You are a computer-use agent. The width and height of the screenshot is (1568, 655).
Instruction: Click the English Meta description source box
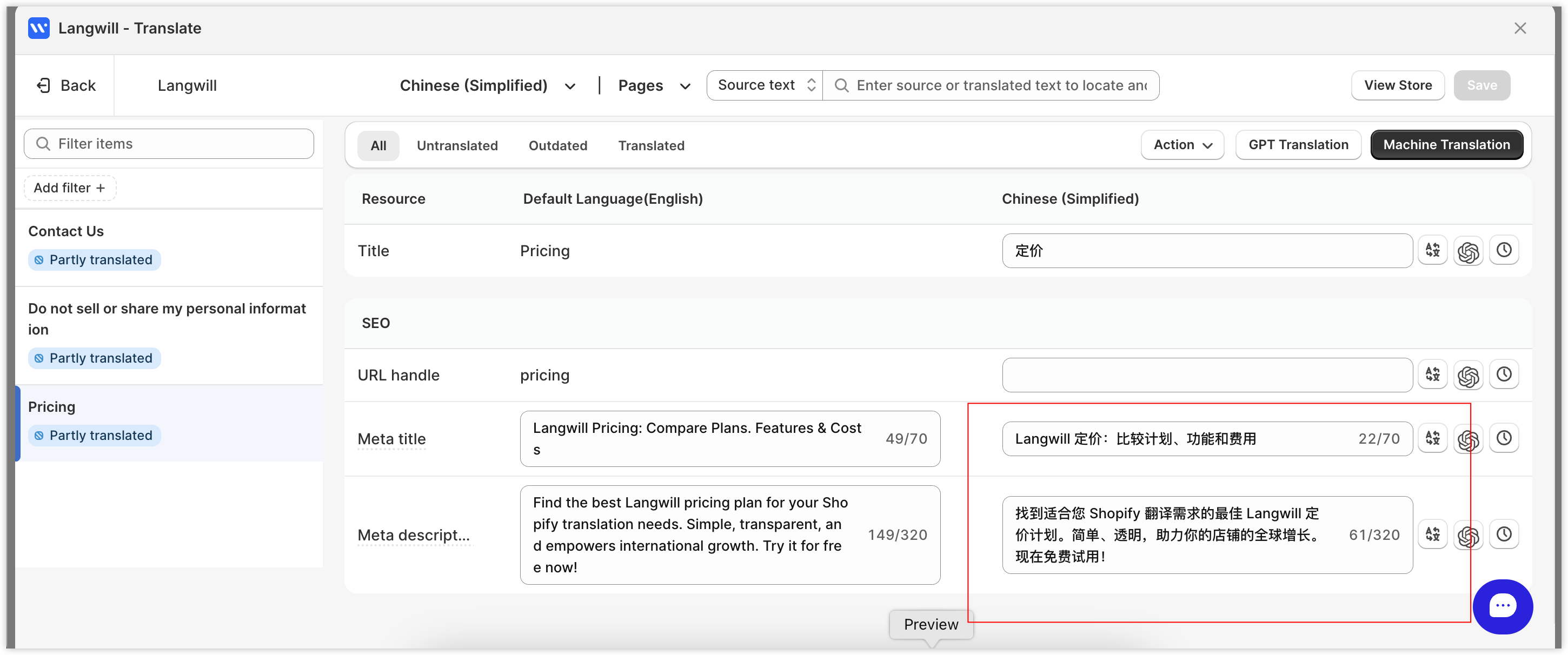[x=730, y=534]
